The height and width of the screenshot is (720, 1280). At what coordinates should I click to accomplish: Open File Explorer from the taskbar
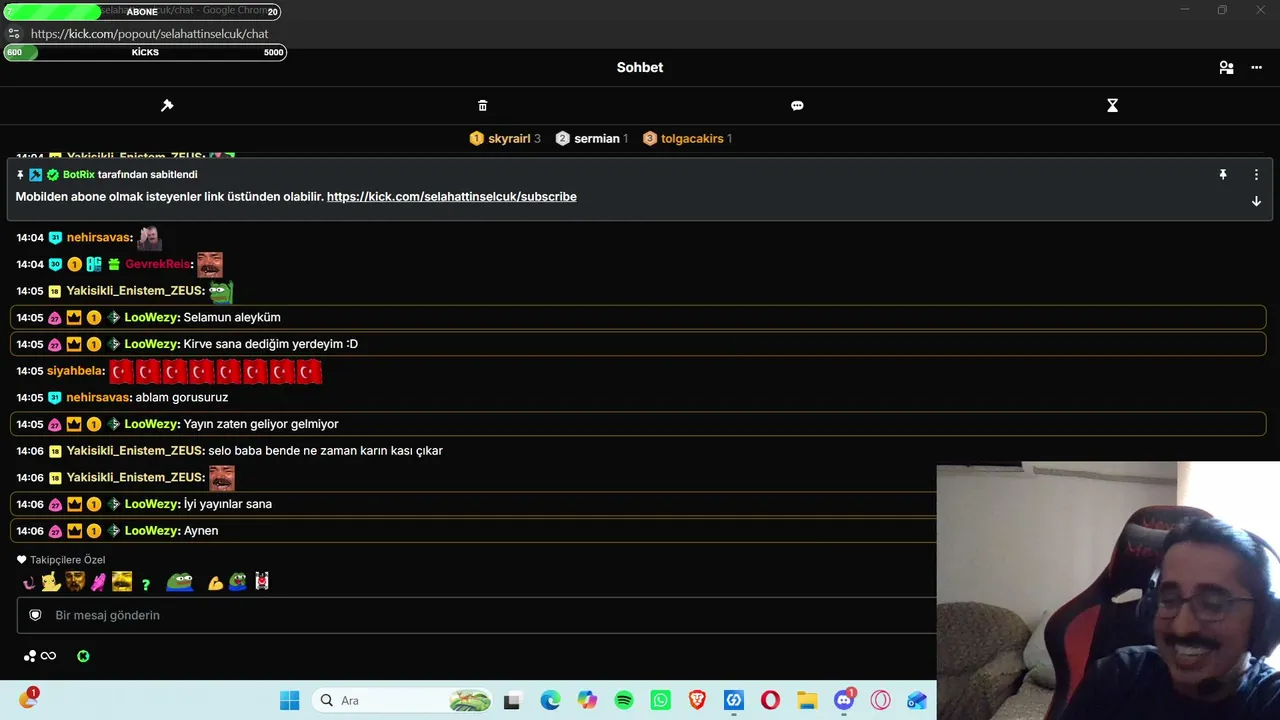click(x=807, y=700)
